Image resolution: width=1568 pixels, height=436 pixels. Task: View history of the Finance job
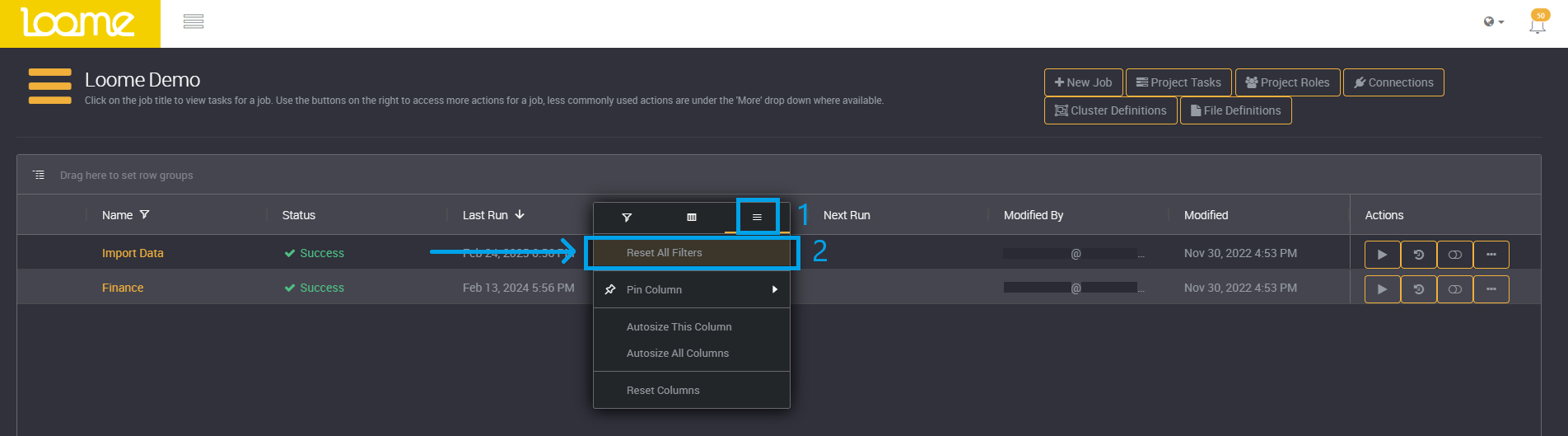point(1418,289)
